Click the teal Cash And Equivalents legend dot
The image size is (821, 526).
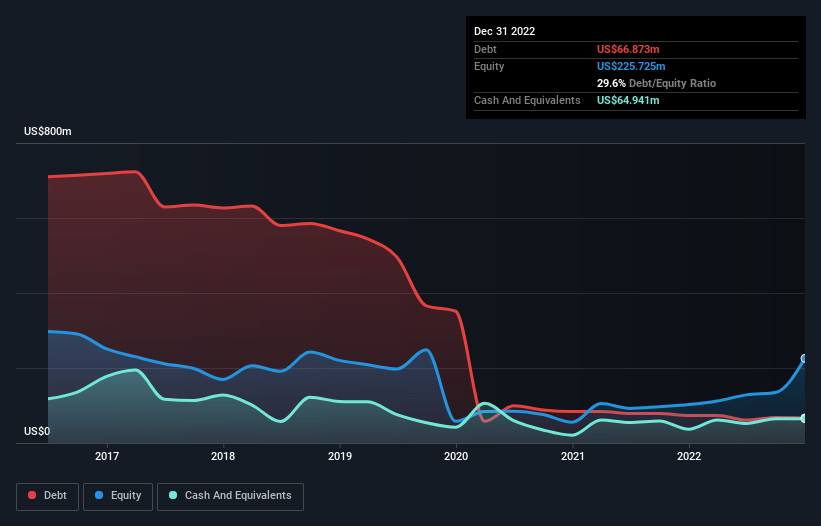point(173,495)
